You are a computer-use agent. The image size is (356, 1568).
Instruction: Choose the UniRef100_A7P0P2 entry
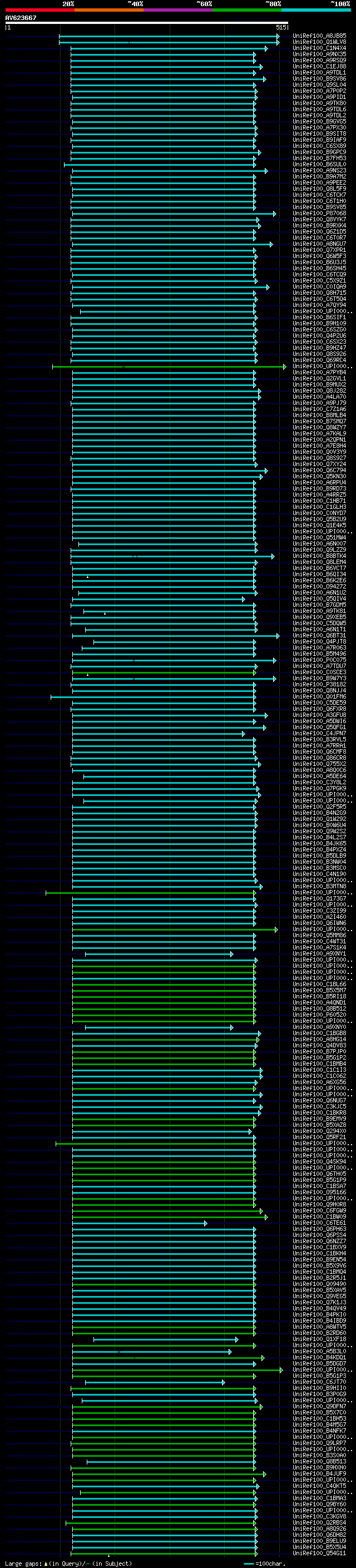point(319,91)
